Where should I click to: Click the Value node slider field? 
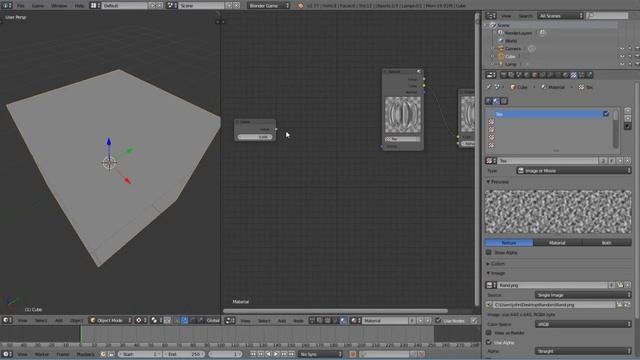click(x=255, y=137)
